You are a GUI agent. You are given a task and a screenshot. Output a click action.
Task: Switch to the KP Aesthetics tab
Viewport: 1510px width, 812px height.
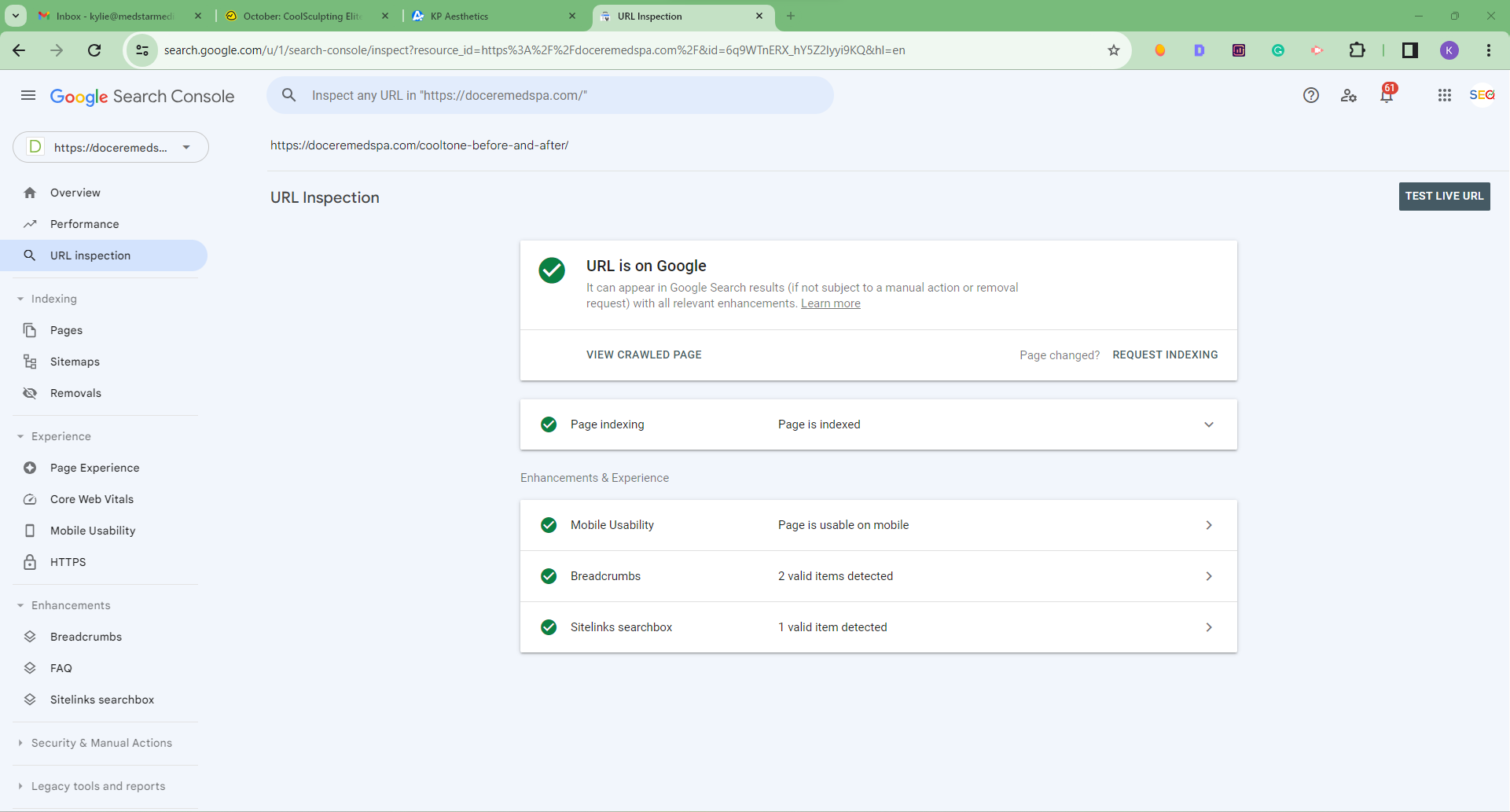494,16
